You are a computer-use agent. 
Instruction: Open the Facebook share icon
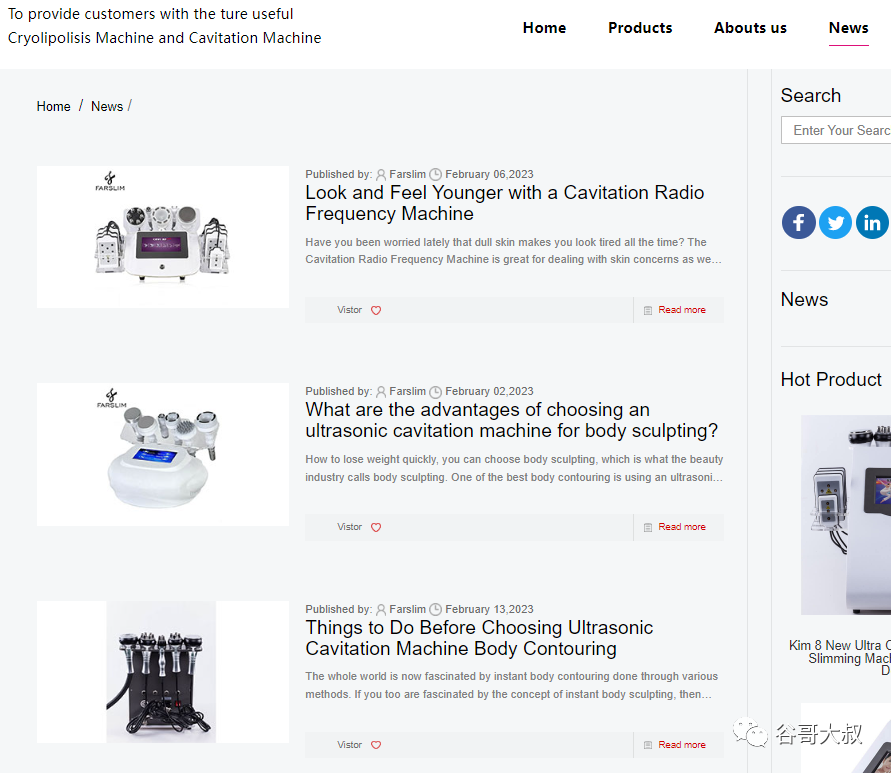(798, 222)
